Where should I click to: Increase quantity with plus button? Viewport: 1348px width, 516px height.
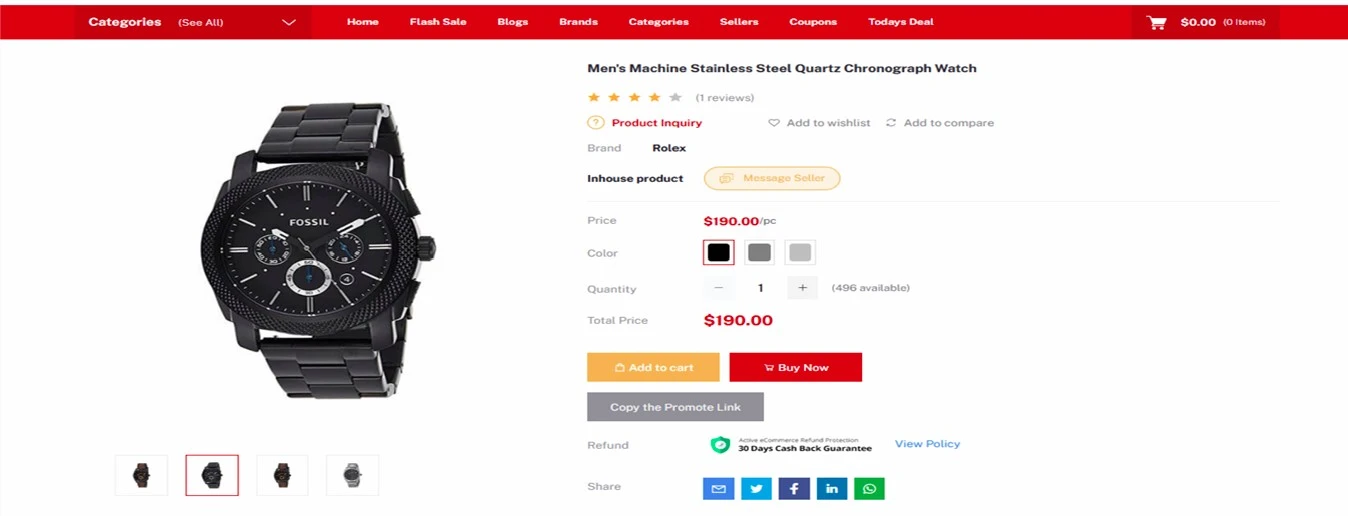[x=802, y=288]
